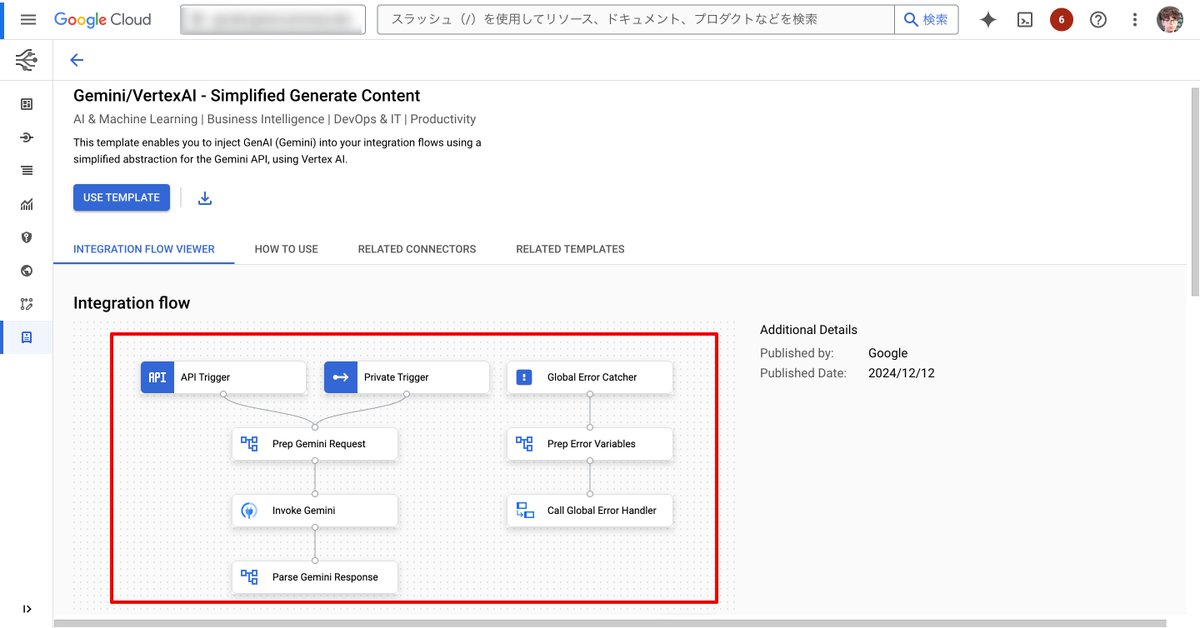Open the first sidebar overview icon
Viewport: 1200px width, 628px height.
(x=27, y=104)
